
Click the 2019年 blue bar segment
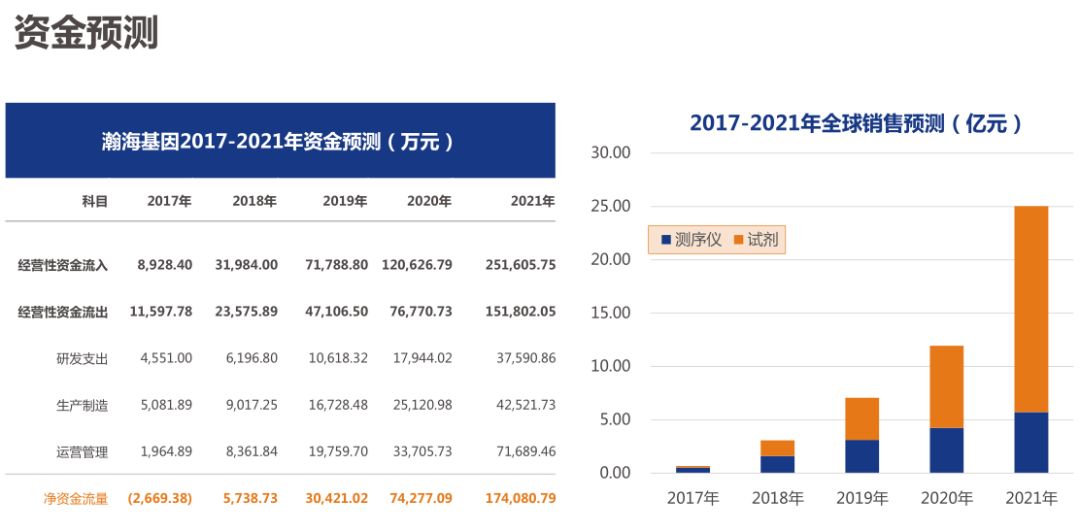862,456
